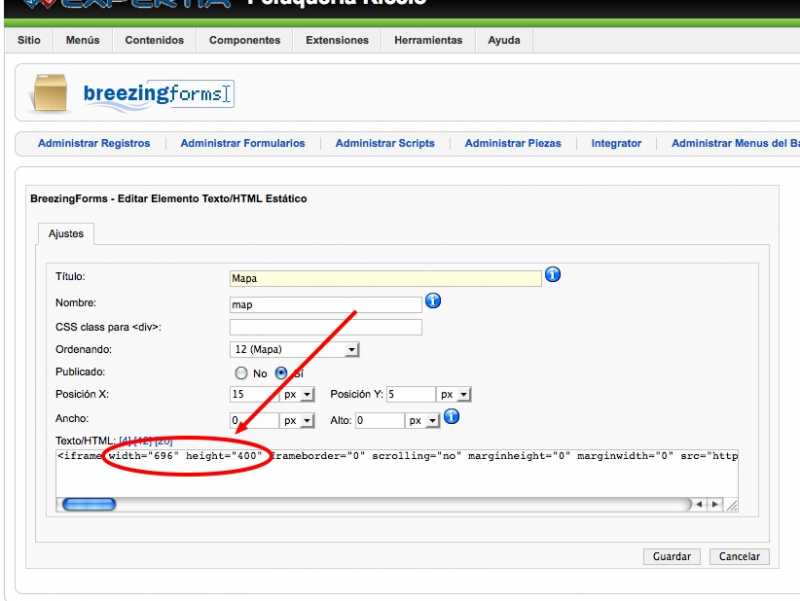Click the Cancelar button
The image size is (800, 601).
(x=739, y=556)
